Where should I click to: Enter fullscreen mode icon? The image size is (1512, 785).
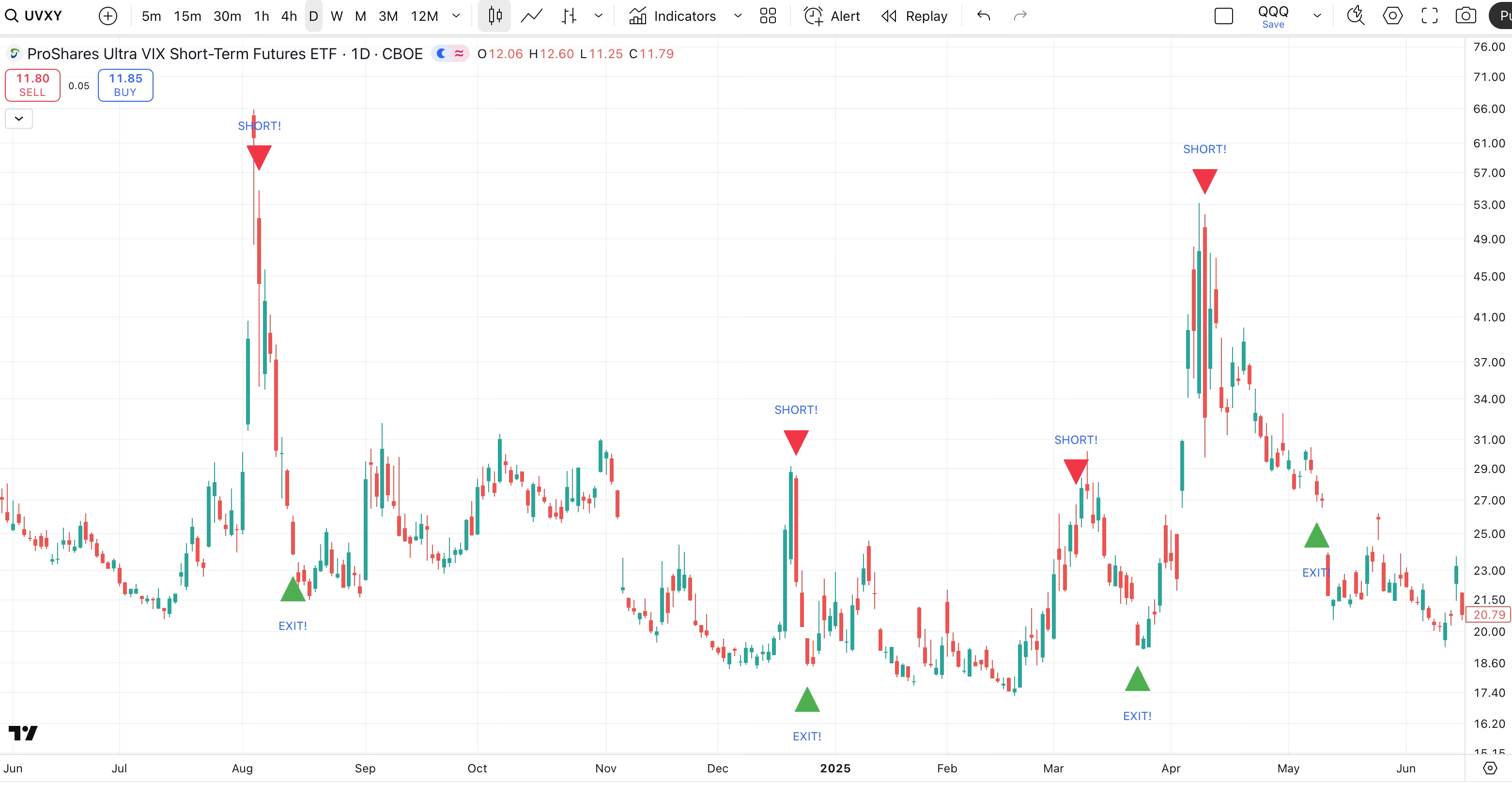tap(1429, 16)
